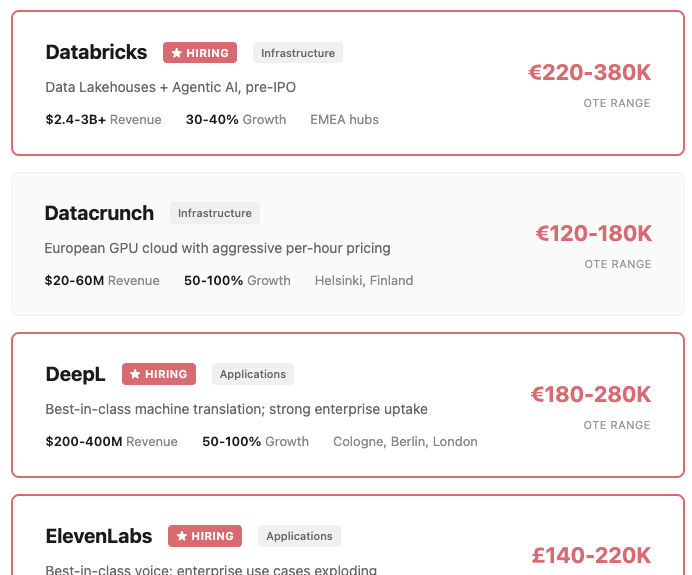Open the Databricks company title

pyautogui.click(x=96, y=53)
